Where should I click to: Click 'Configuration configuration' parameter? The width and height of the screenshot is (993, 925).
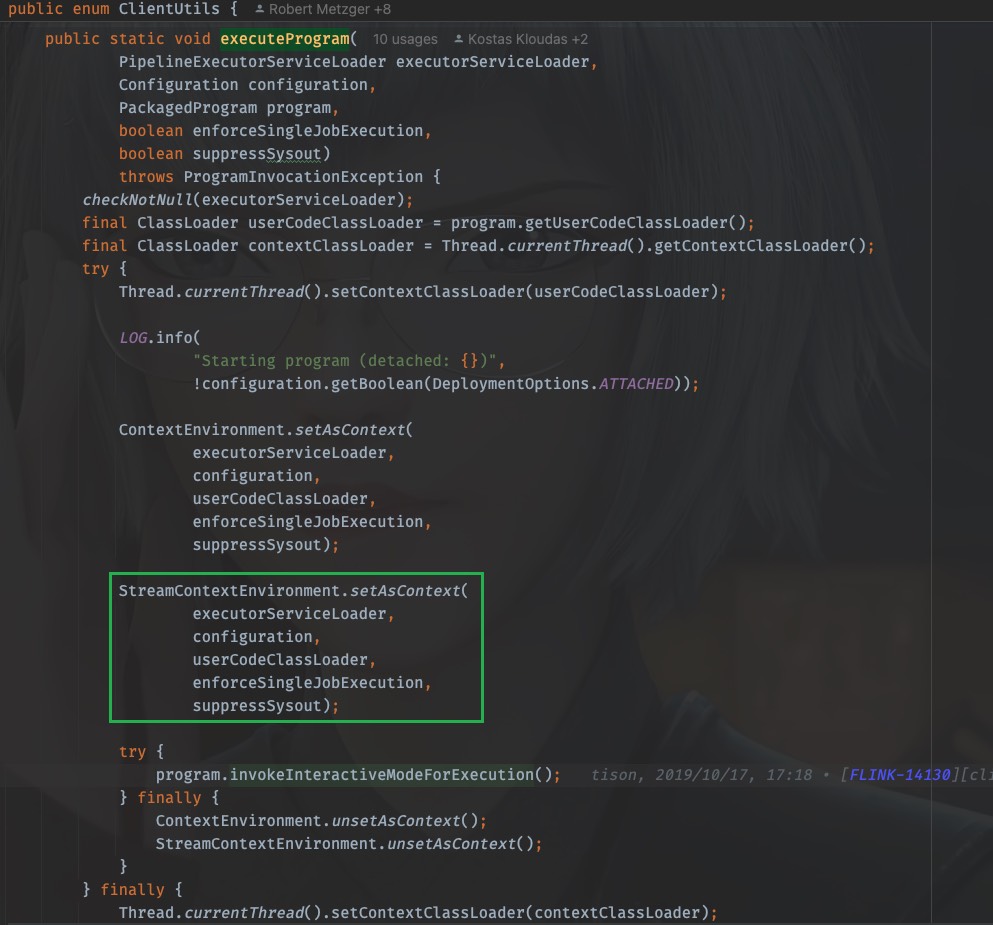[243, 85]
